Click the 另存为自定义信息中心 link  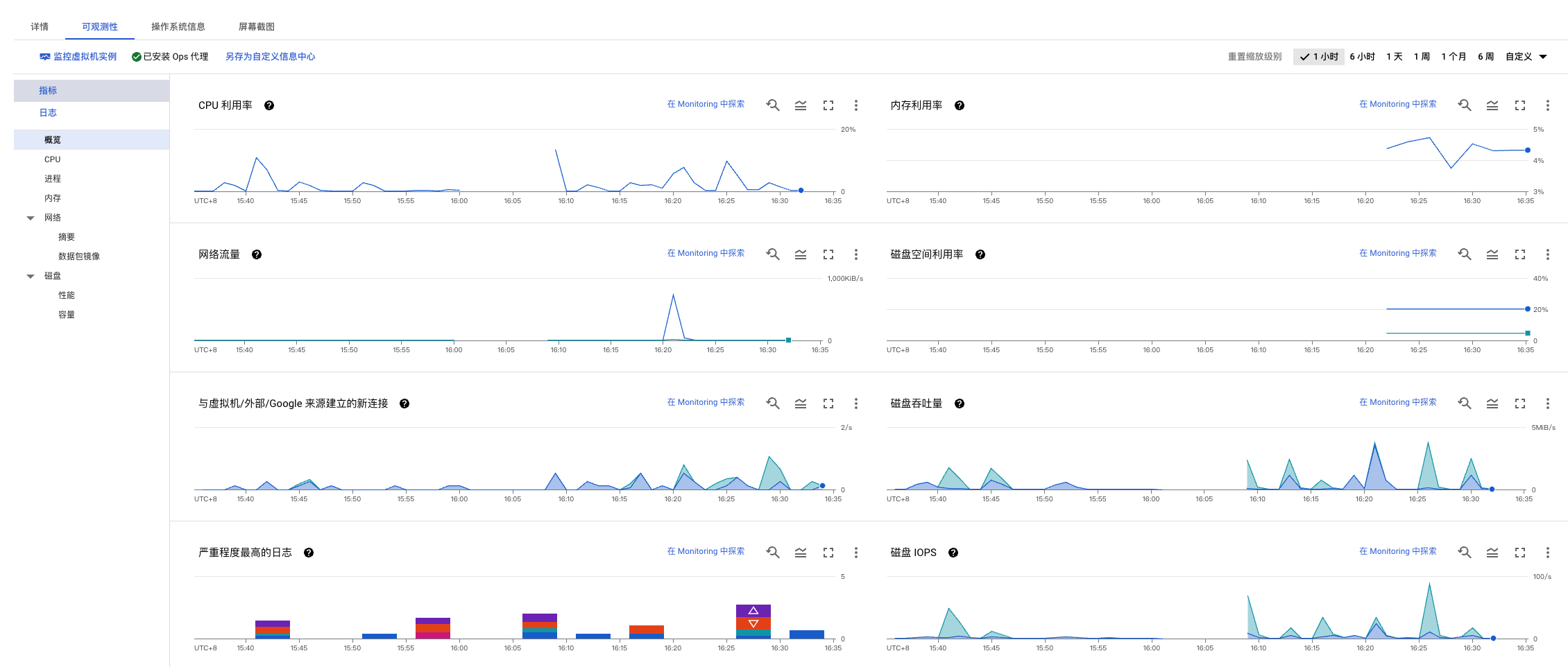pos(270,57)
